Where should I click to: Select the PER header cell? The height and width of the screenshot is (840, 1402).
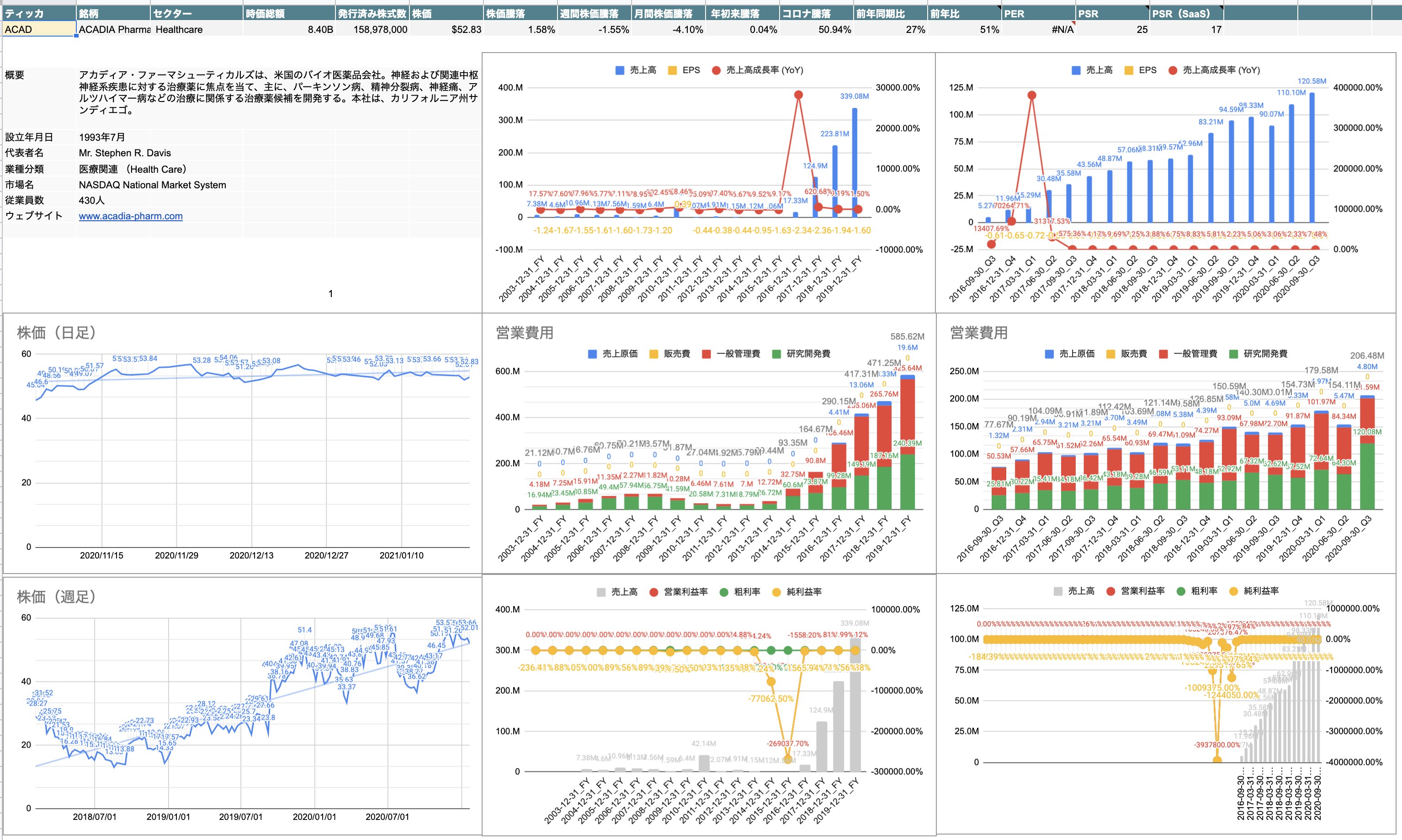pyautogui.click(x=1039, y=14)
